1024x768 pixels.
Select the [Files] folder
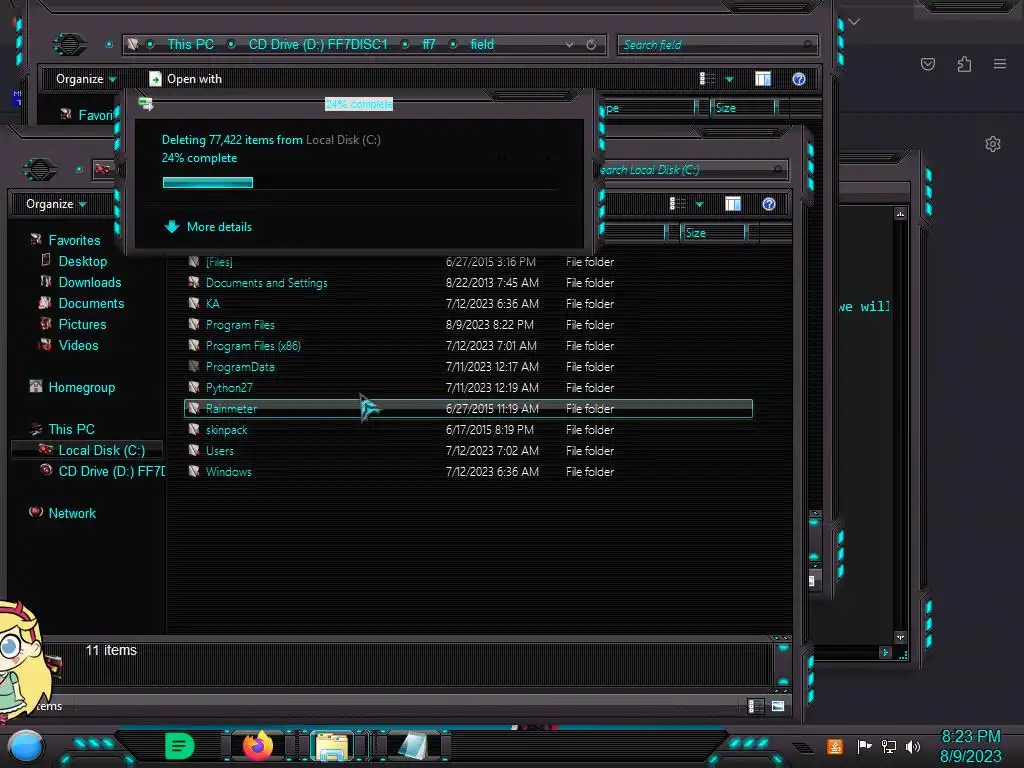pos(219,262)
